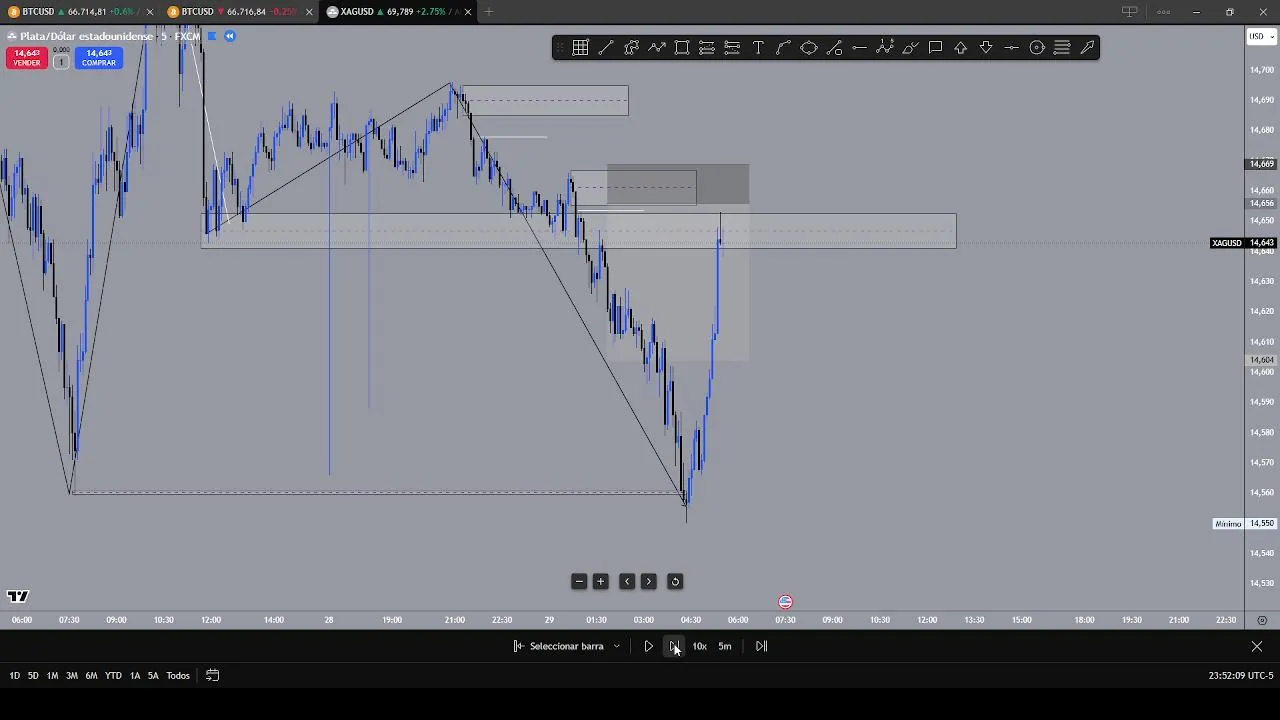
Task: Open the time axis settings gear
Action: click(x=1262, y=620)
